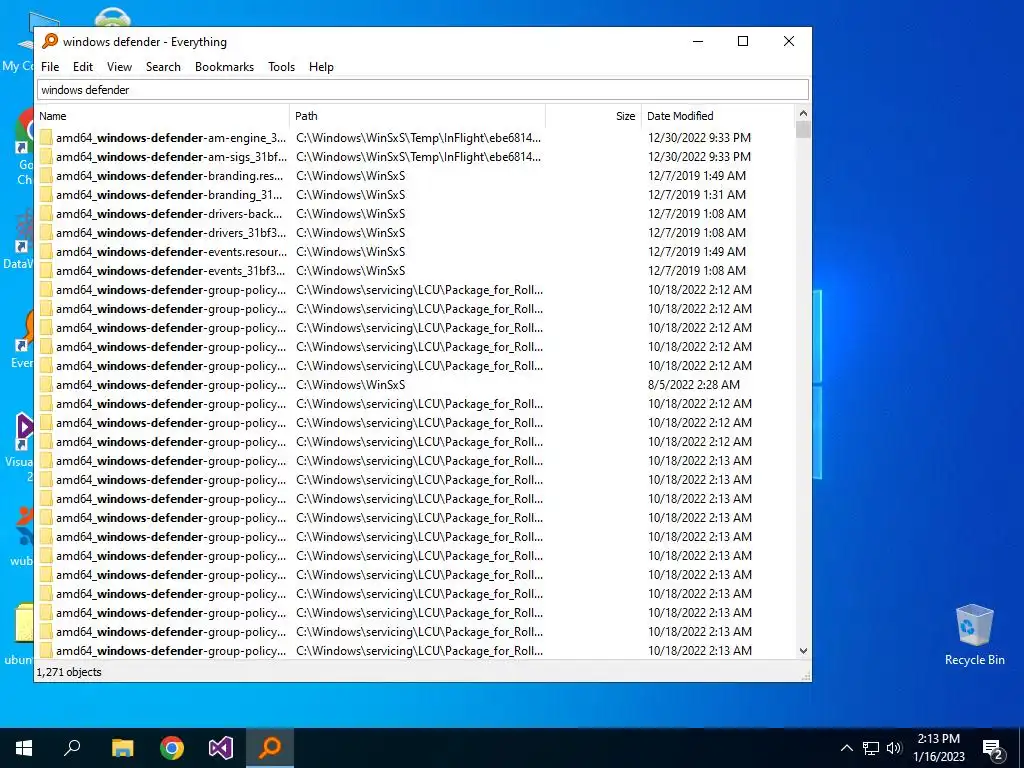Select folder icon of am-engine_3... row

coord(46,138)
